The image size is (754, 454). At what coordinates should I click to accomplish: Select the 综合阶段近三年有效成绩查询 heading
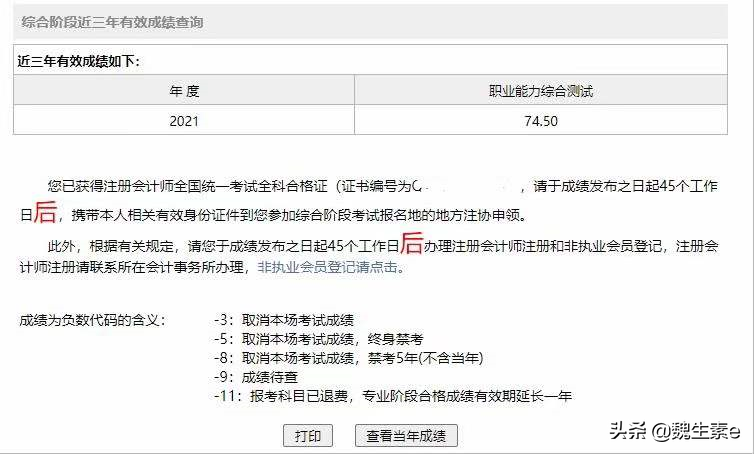click(112, 22)
